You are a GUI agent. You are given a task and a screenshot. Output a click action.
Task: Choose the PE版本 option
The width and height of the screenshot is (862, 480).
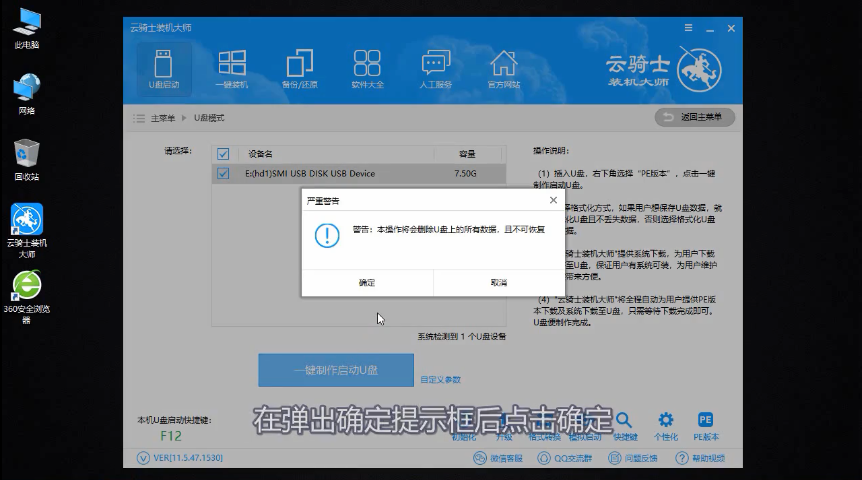pyautogui.click(x=706, y=426)
